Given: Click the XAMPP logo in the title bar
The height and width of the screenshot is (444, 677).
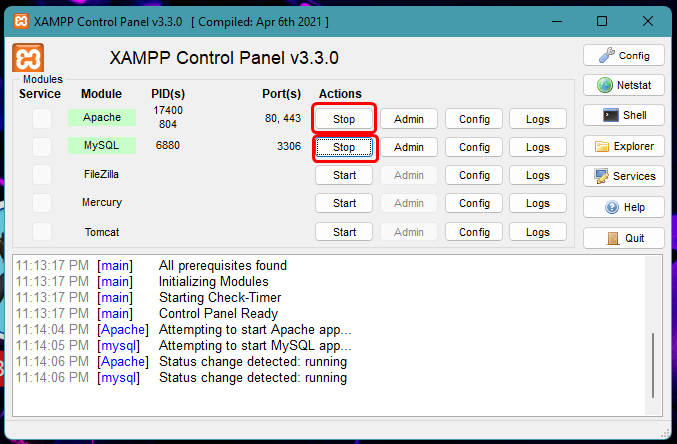Looking at the screenshot, I should click(x=21, y=21).
